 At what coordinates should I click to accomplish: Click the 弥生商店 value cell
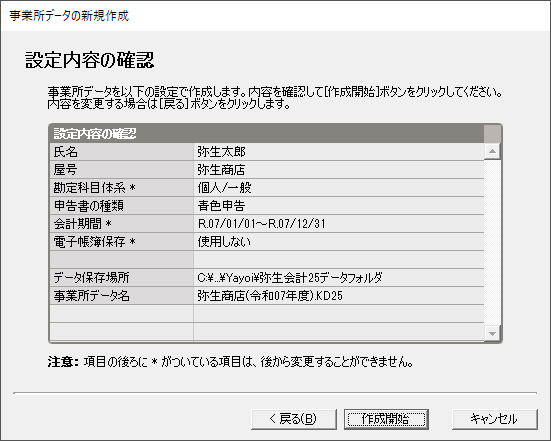pyautogui.click(x=338, y=170)
